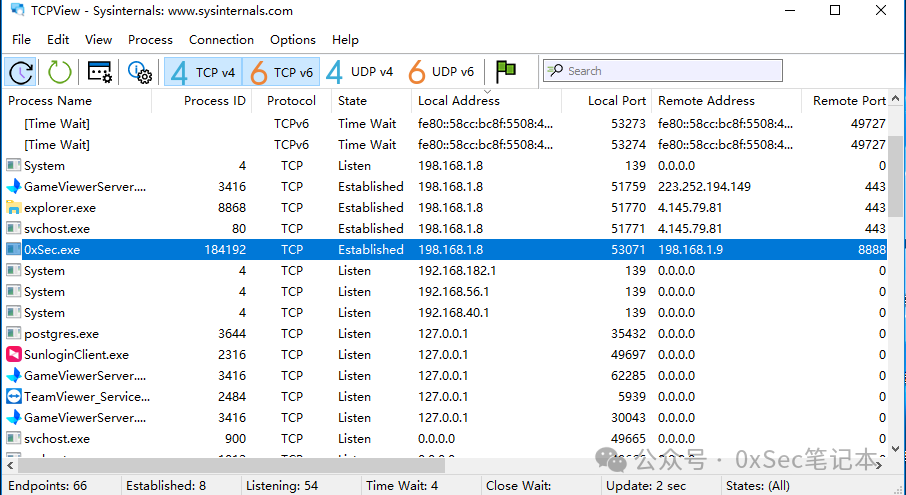Click the green refresh icon
The image size is (906, 495).
point(59,72)
